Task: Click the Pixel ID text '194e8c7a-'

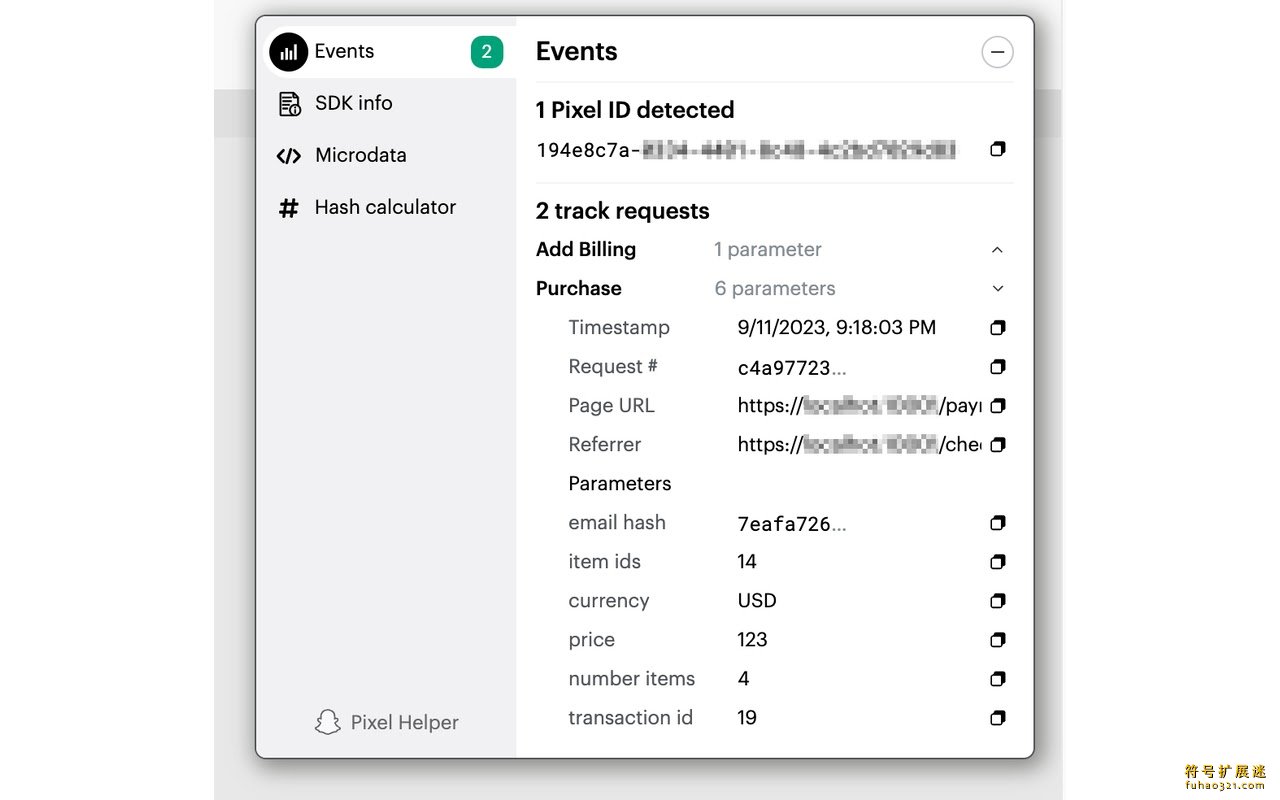Action: tap(589, 150)
